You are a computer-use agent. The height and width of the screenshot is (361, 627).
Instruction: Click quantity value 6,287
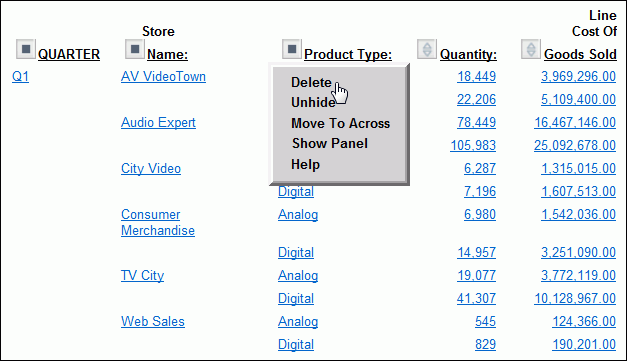point(480,168)
